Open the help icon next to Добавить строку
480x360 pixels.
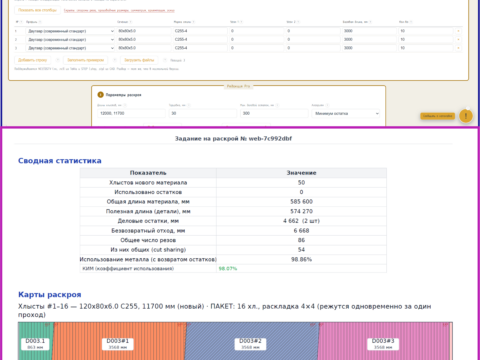point(57,60)
